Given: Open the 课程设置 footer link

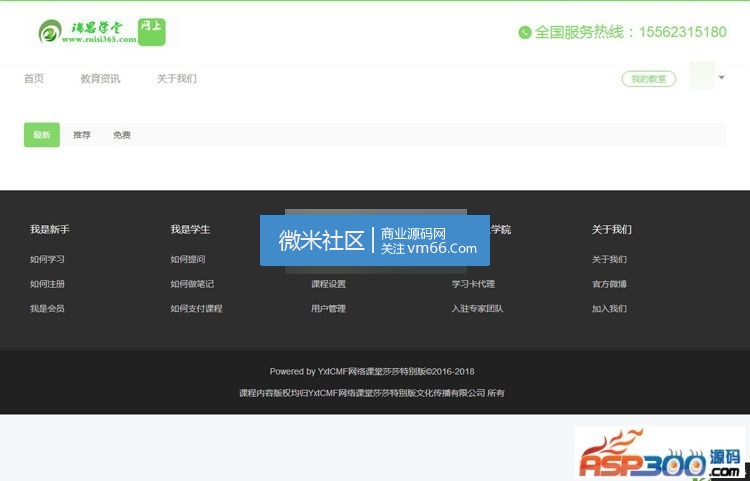Looking at the screenshot, I should [x=328, y=284].
